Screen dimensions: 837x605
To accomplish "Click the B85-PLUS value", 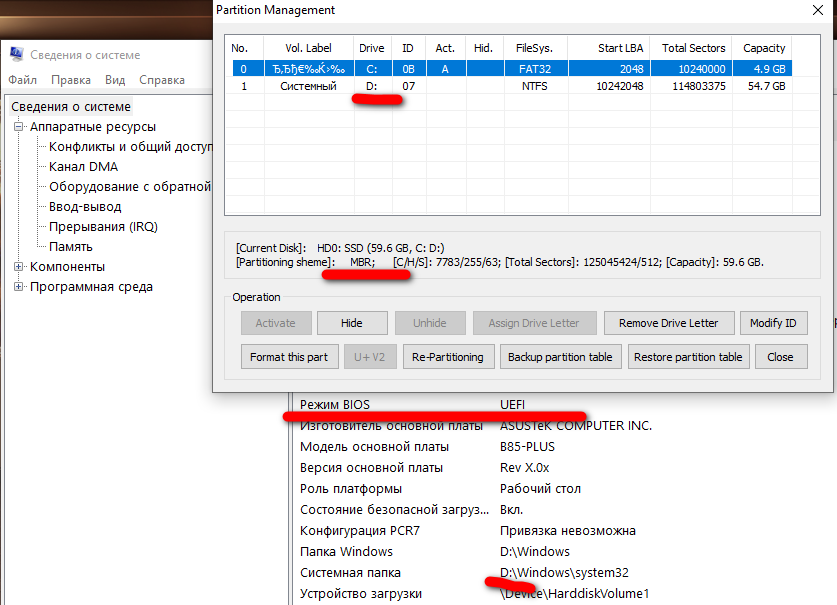I will point(527,446).
